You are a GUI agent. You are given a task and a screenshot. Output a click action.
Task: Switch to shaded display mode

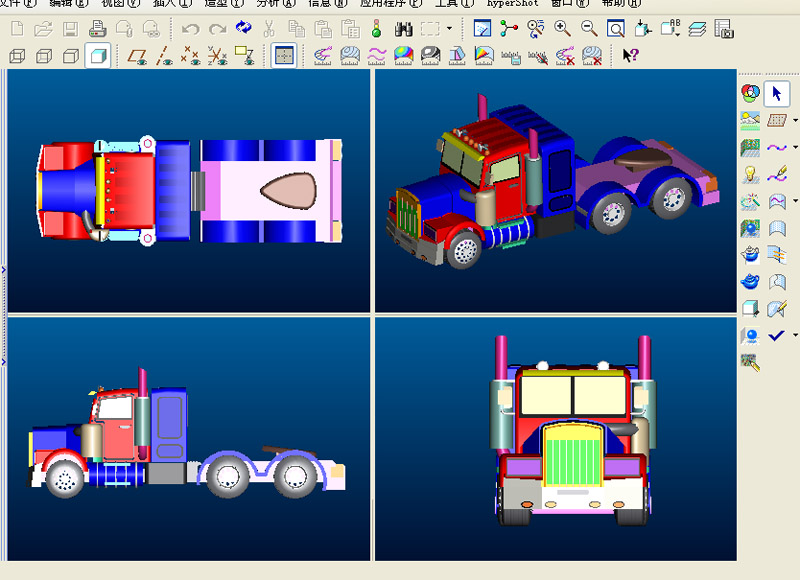point(98,55)
